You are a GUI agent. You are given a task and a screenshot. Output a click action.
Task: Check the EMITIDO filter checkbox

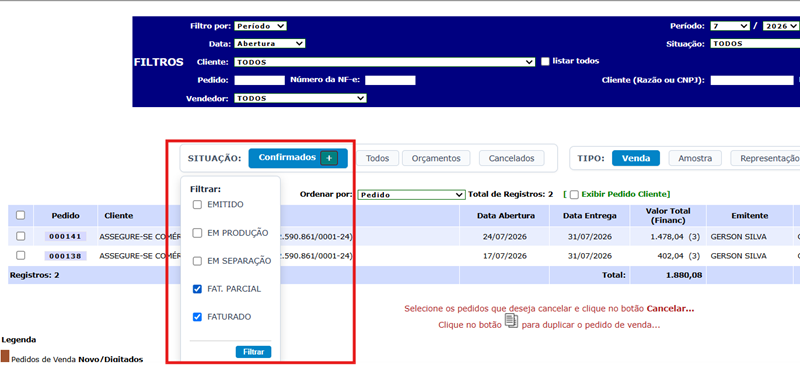[197, 205]
